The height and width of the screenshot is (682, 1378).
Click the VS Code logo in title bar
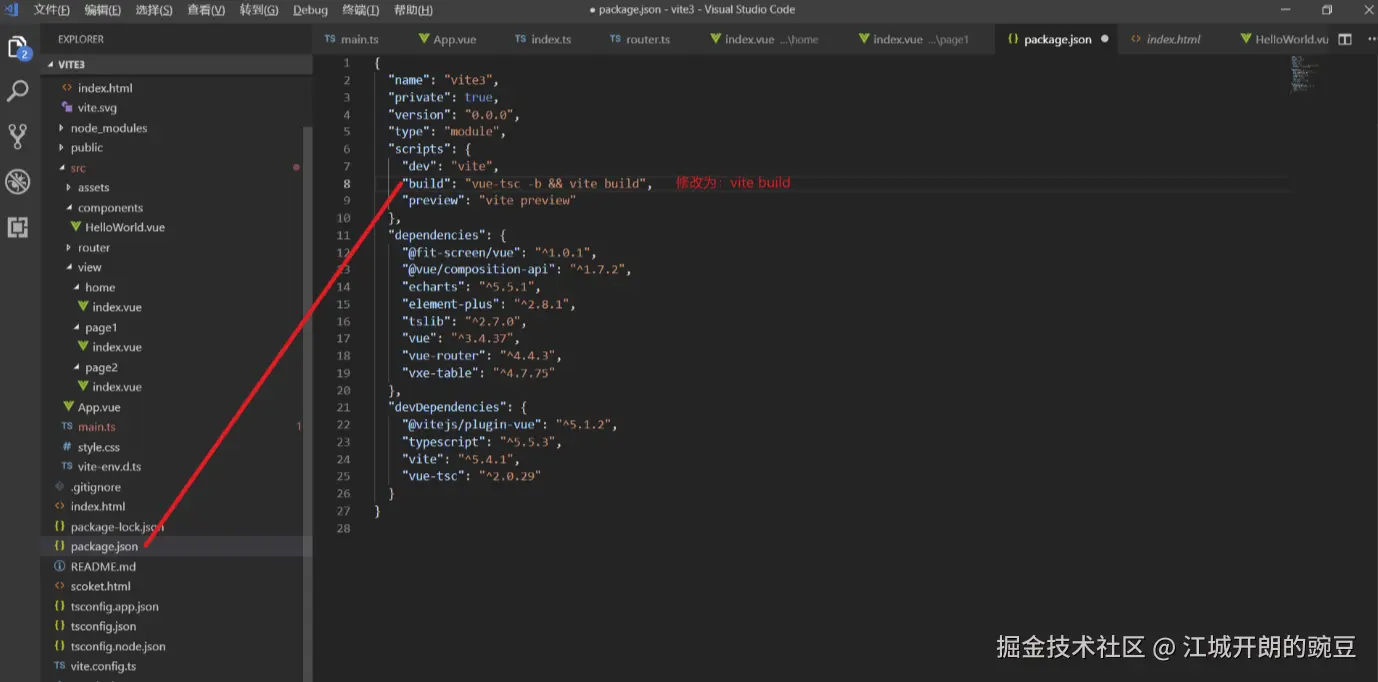tap(13, 10)
